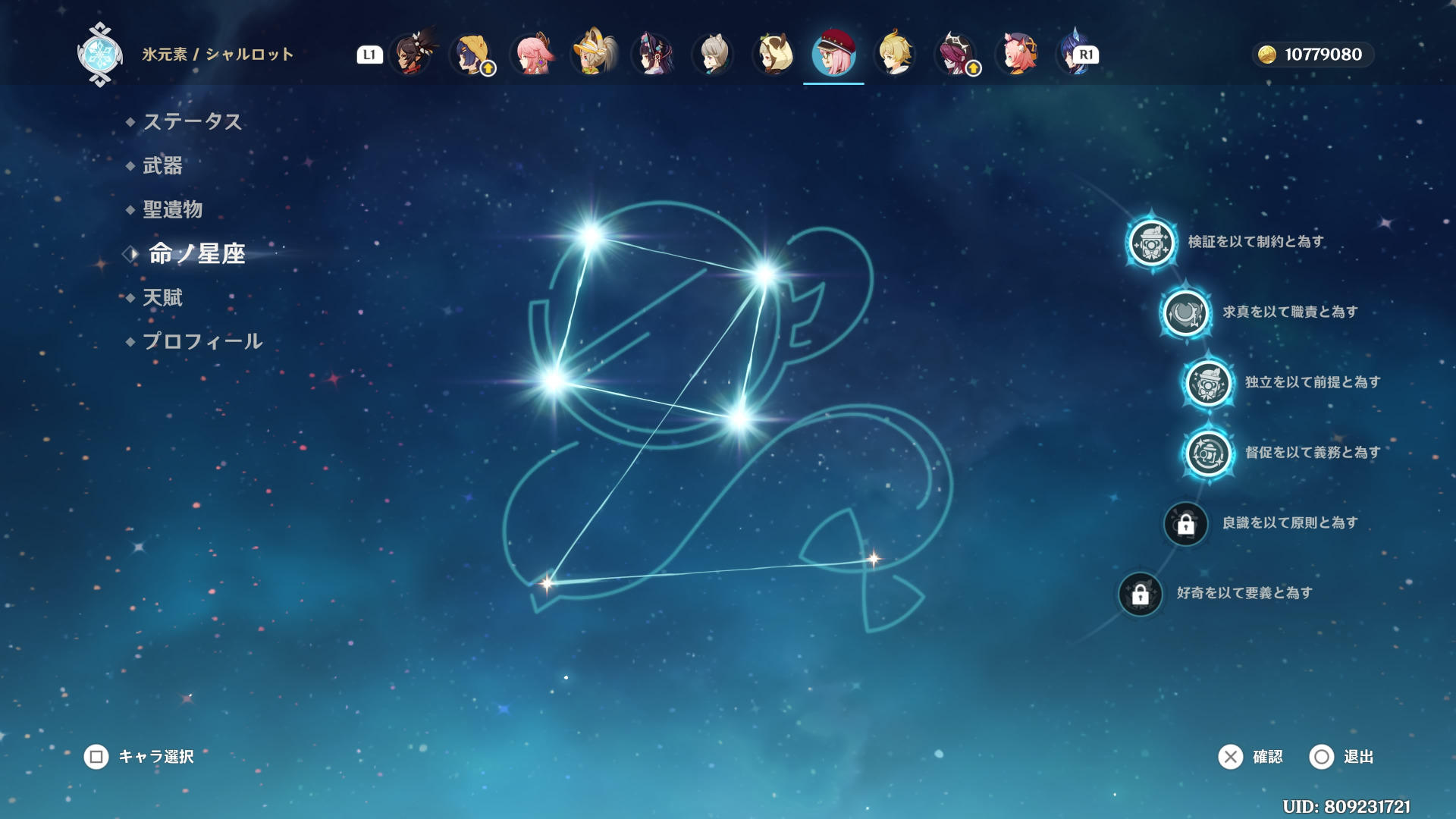Click the Mora coin balance icon

point(1267,55)
